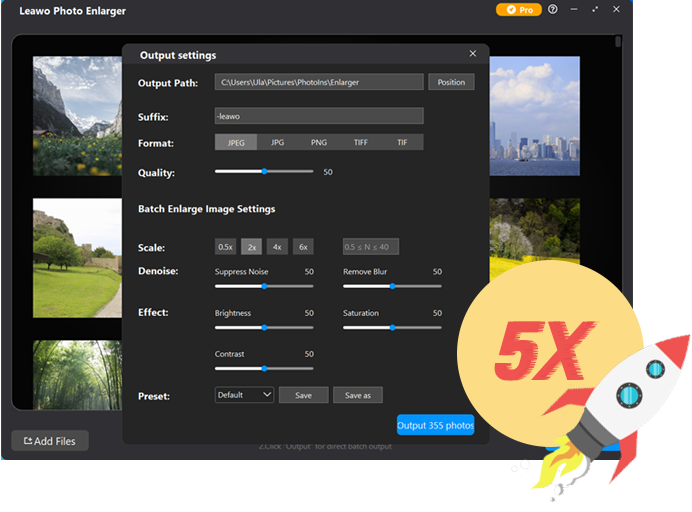
Task: Click the Quality value 50
Action: coord(327,172)
